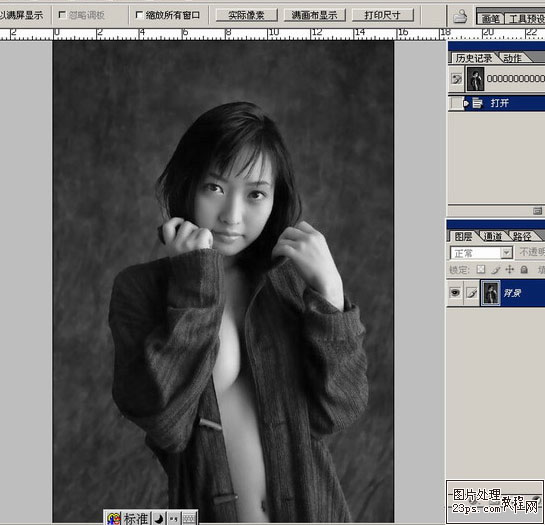Open the 正常 blend mode dropdown
Image resolution: width=545 pixels, height=525 pixels.
point(481,253)
